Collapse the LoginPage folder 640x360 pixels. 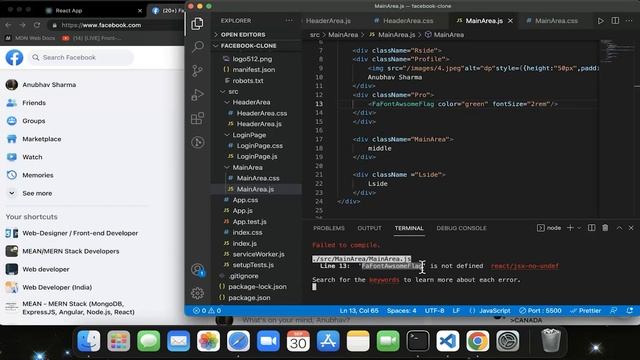(x=249, y=135)
